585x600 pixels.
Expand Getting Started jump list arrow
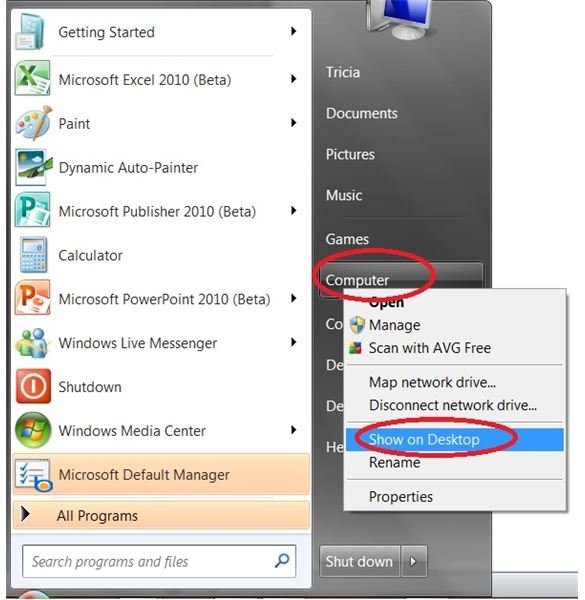(x=293, y=31)
